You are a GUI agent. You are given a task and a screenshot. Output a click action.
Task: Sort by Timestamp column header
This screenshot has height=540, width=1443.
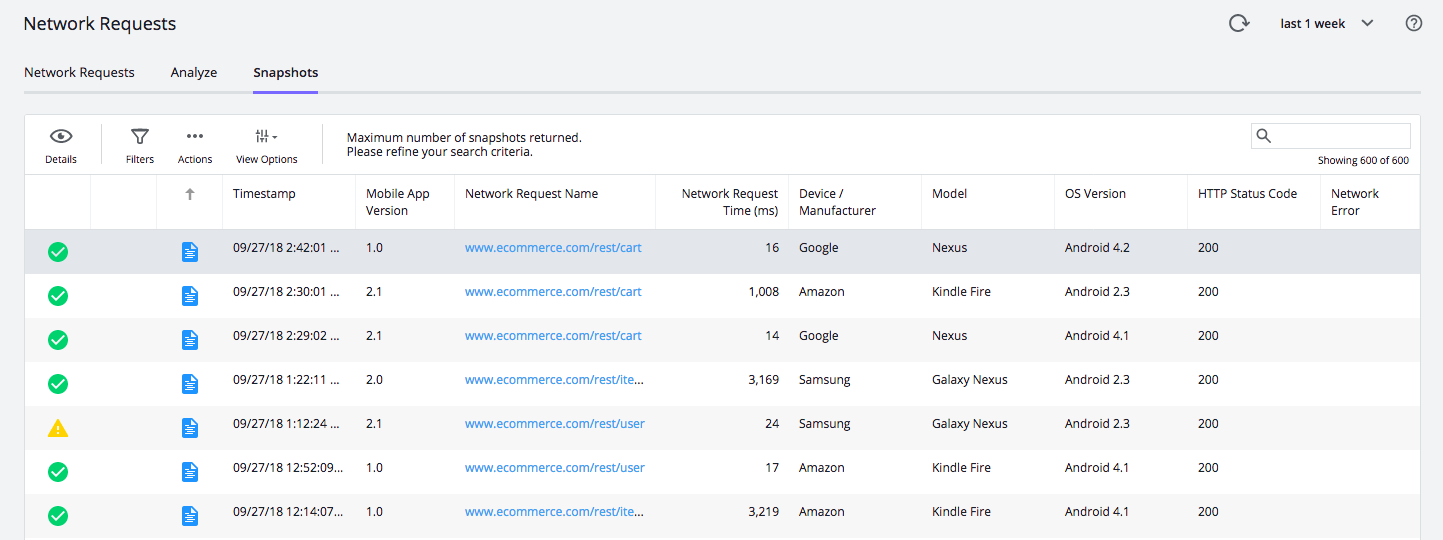[264, 194]
